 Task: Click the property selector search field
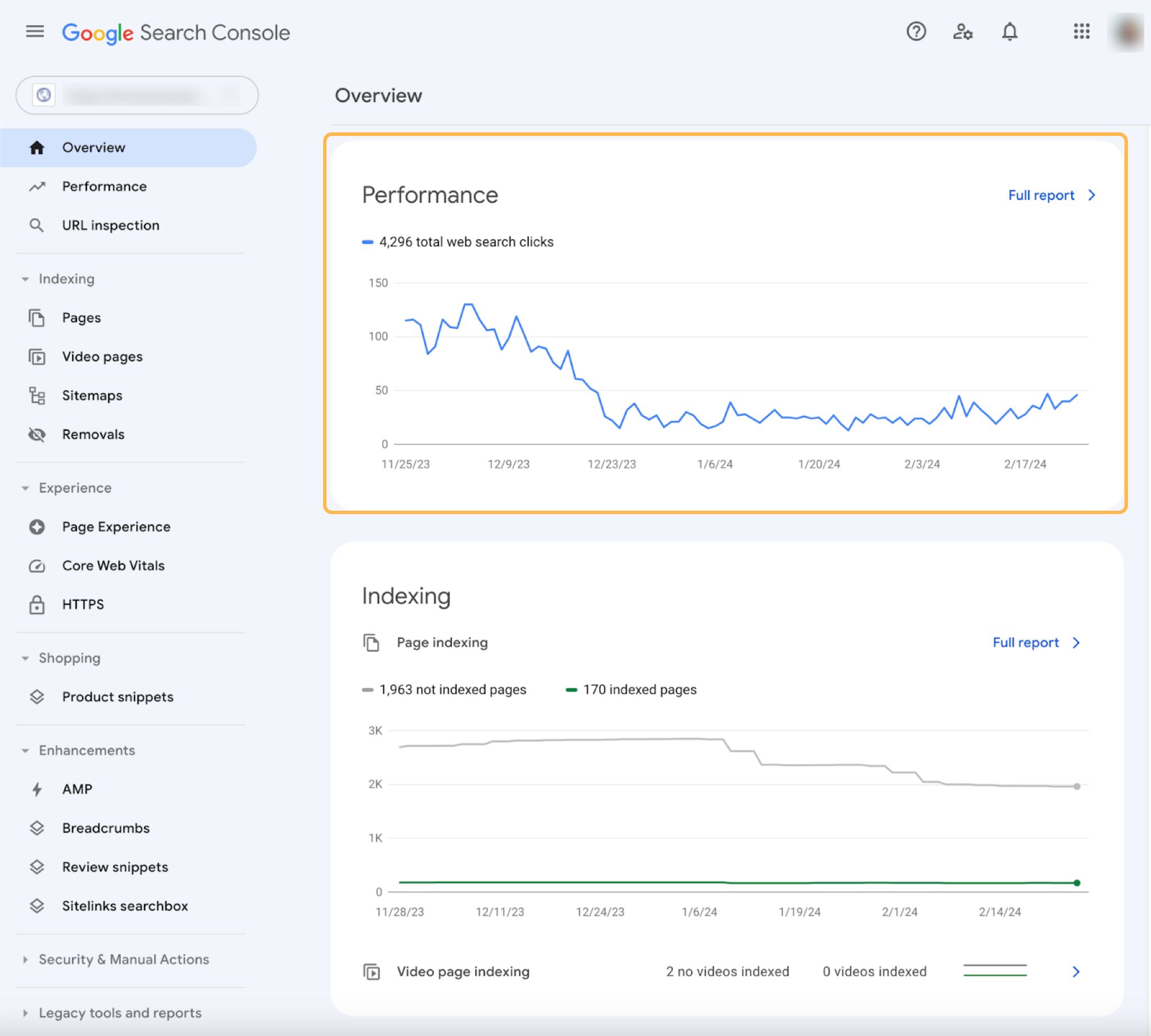pyautogui.click(x=137, y=95)
